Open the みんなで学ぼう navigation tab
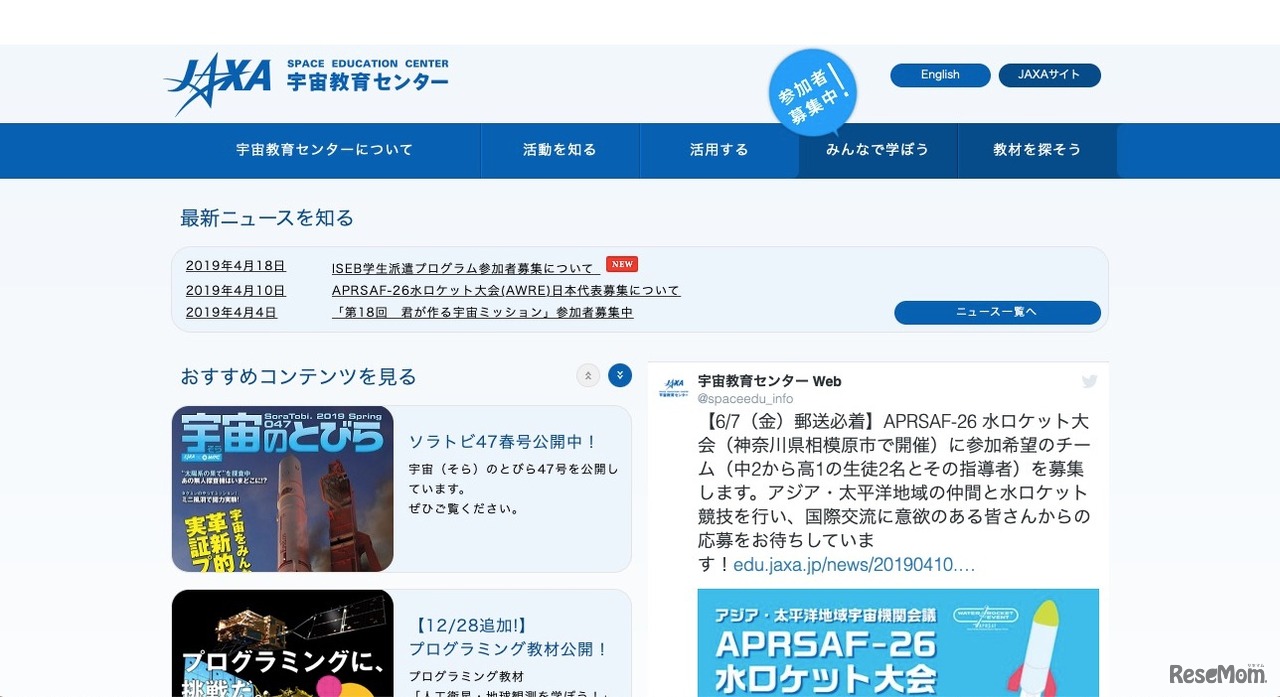1280x697 pixels. pyautogui.click(x=878, y=150)
